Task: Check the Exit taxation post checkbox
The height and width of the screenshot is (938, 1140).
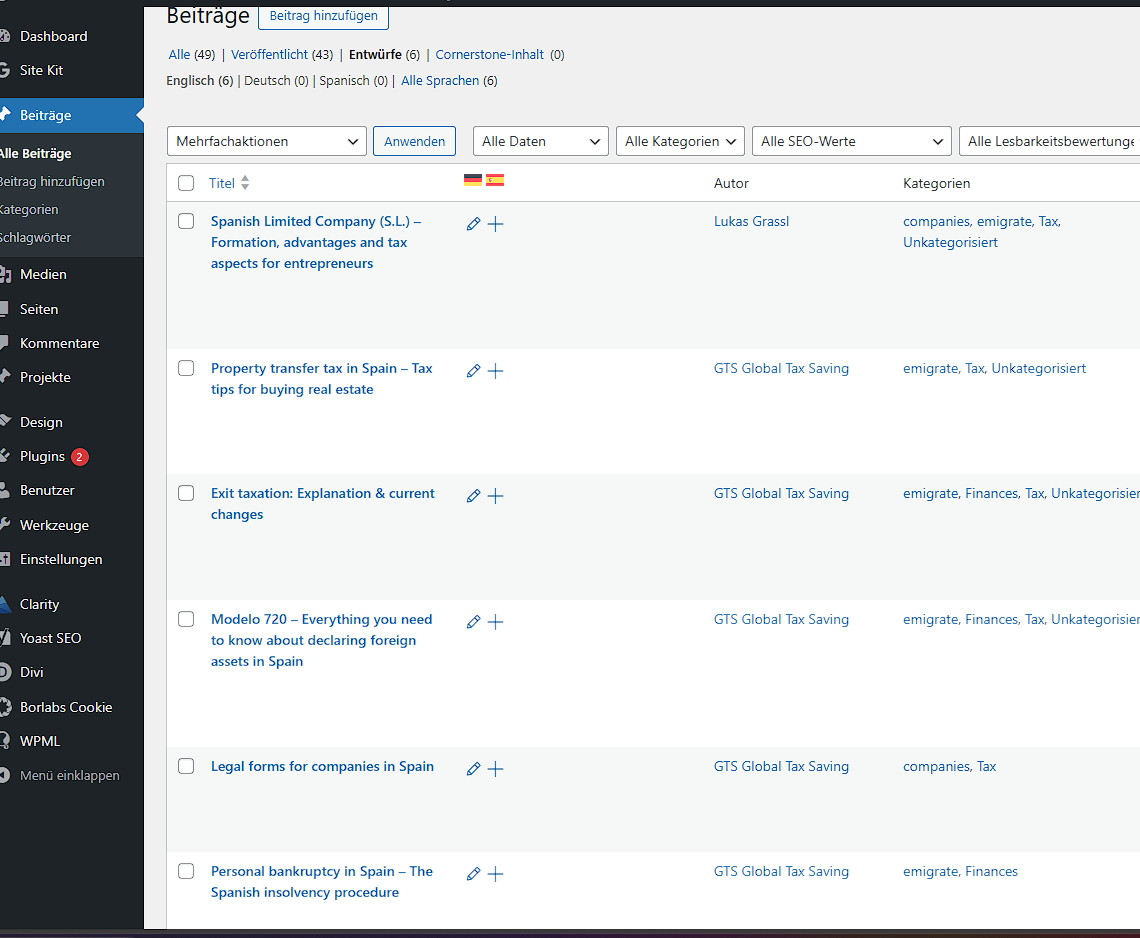Action: (186, 493)
